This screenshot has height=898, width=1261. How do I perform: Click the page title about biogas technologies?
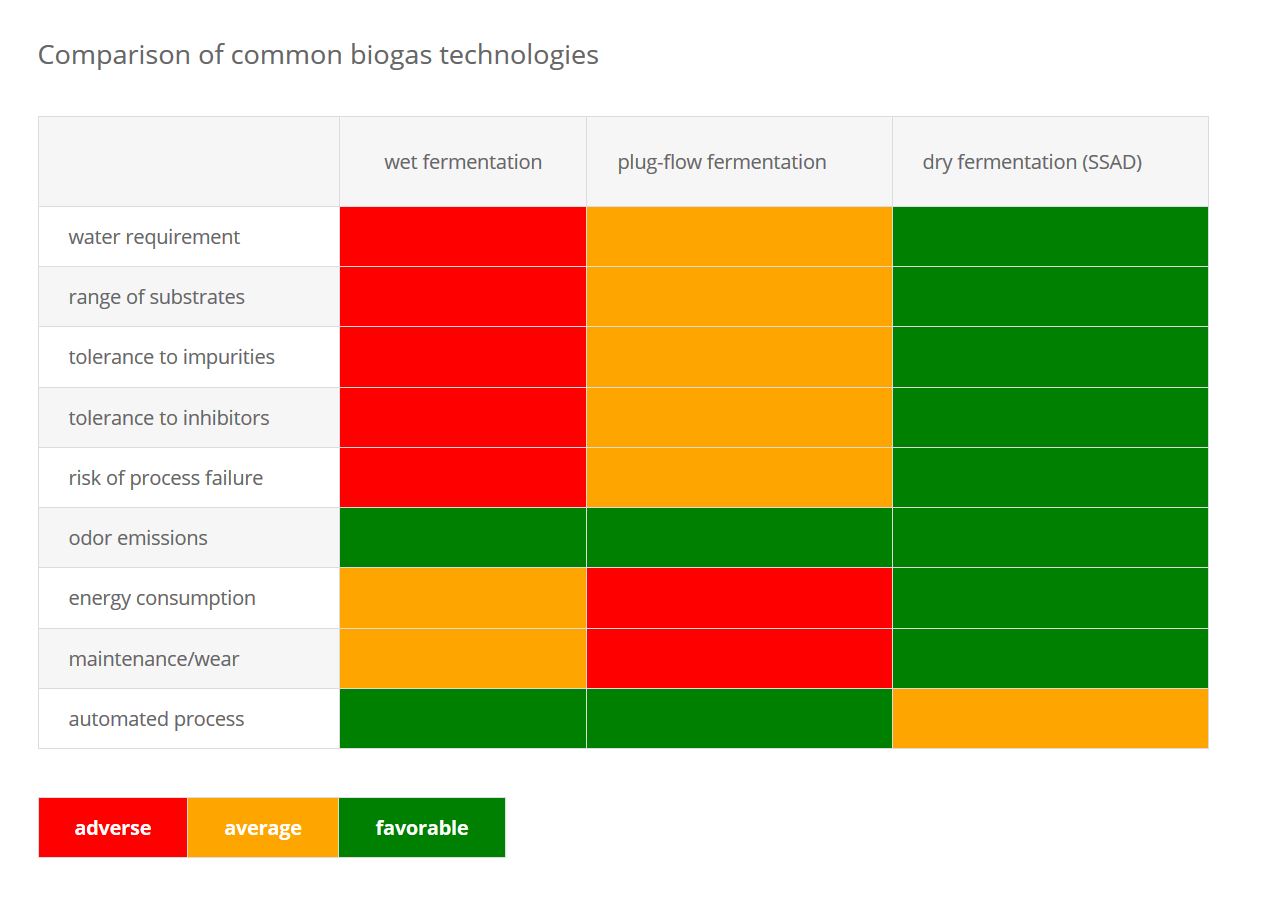pos(318,54)
